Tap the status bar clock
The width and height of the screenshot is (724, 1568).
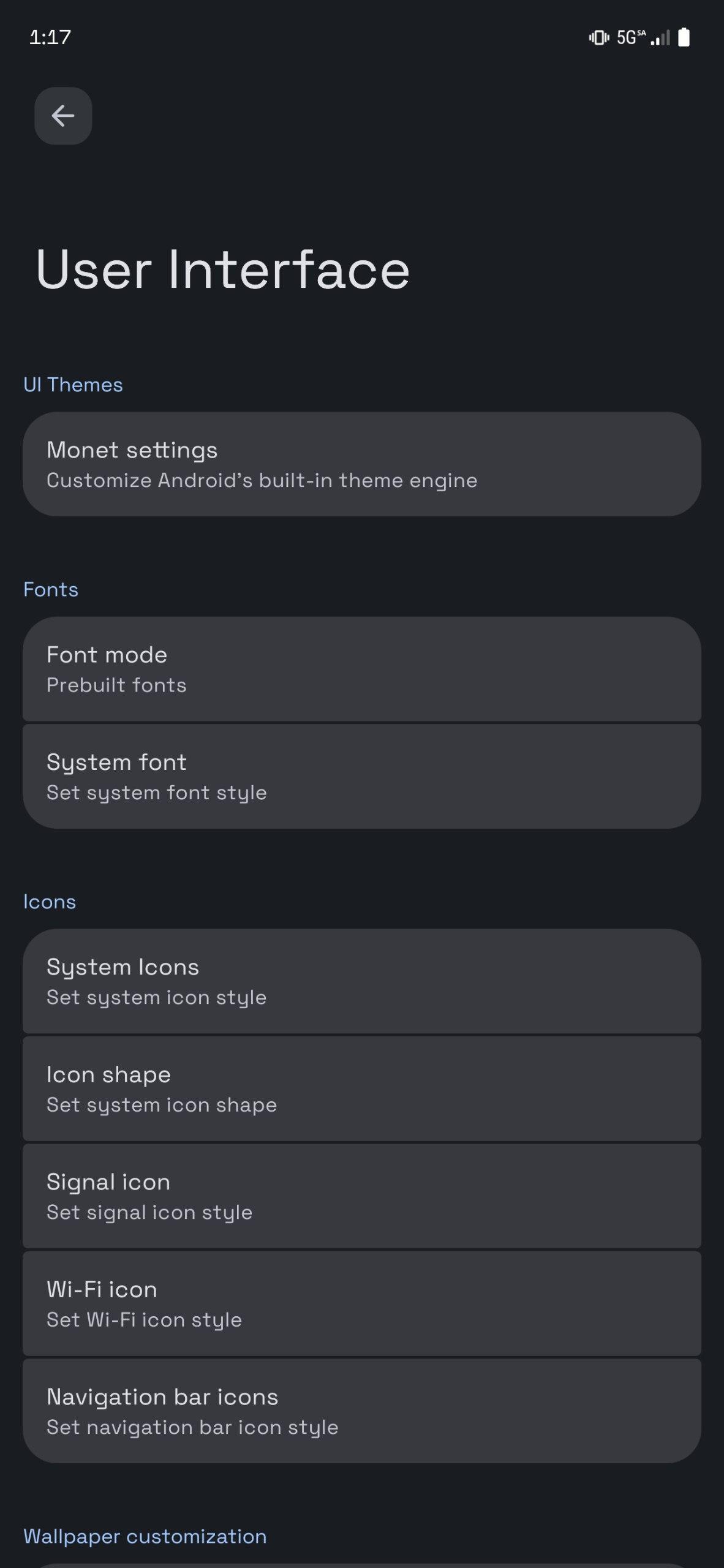click(x=50, y=38)
